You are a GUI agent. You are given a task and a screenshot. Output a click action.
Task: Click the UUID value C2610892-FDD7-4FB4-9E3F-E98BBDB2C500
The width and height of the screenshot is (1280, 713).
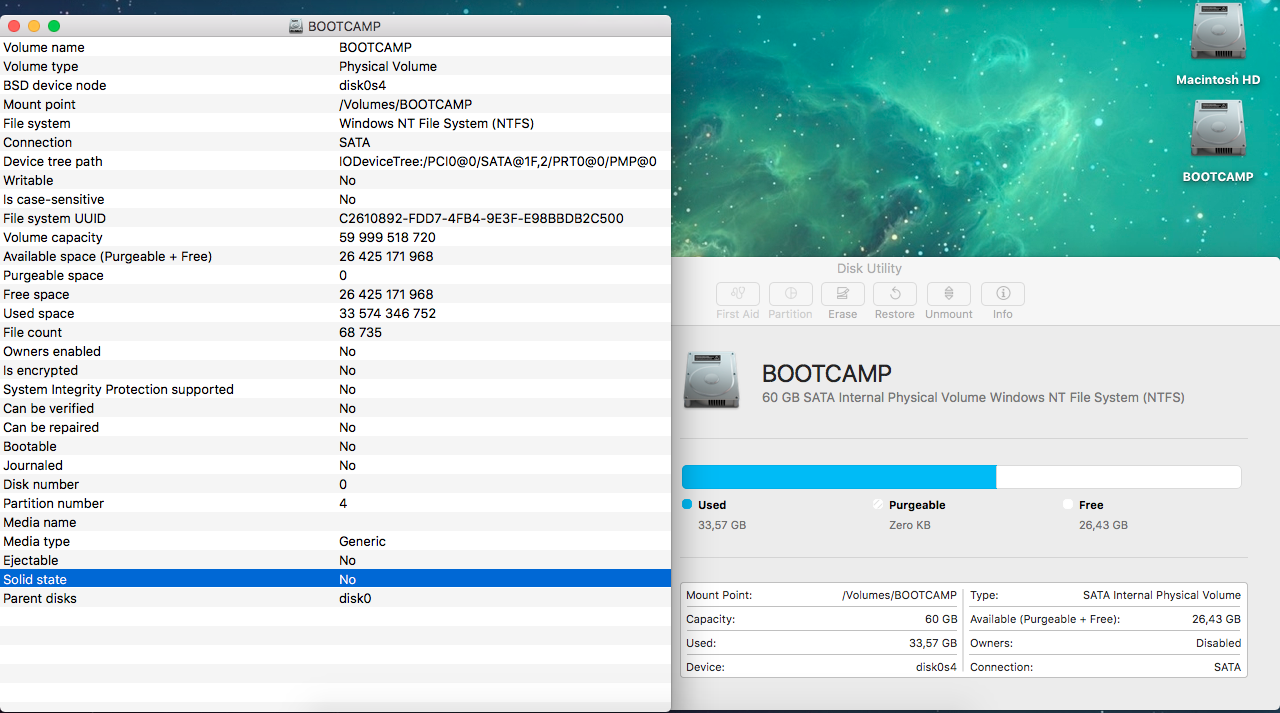pos(481,218)
